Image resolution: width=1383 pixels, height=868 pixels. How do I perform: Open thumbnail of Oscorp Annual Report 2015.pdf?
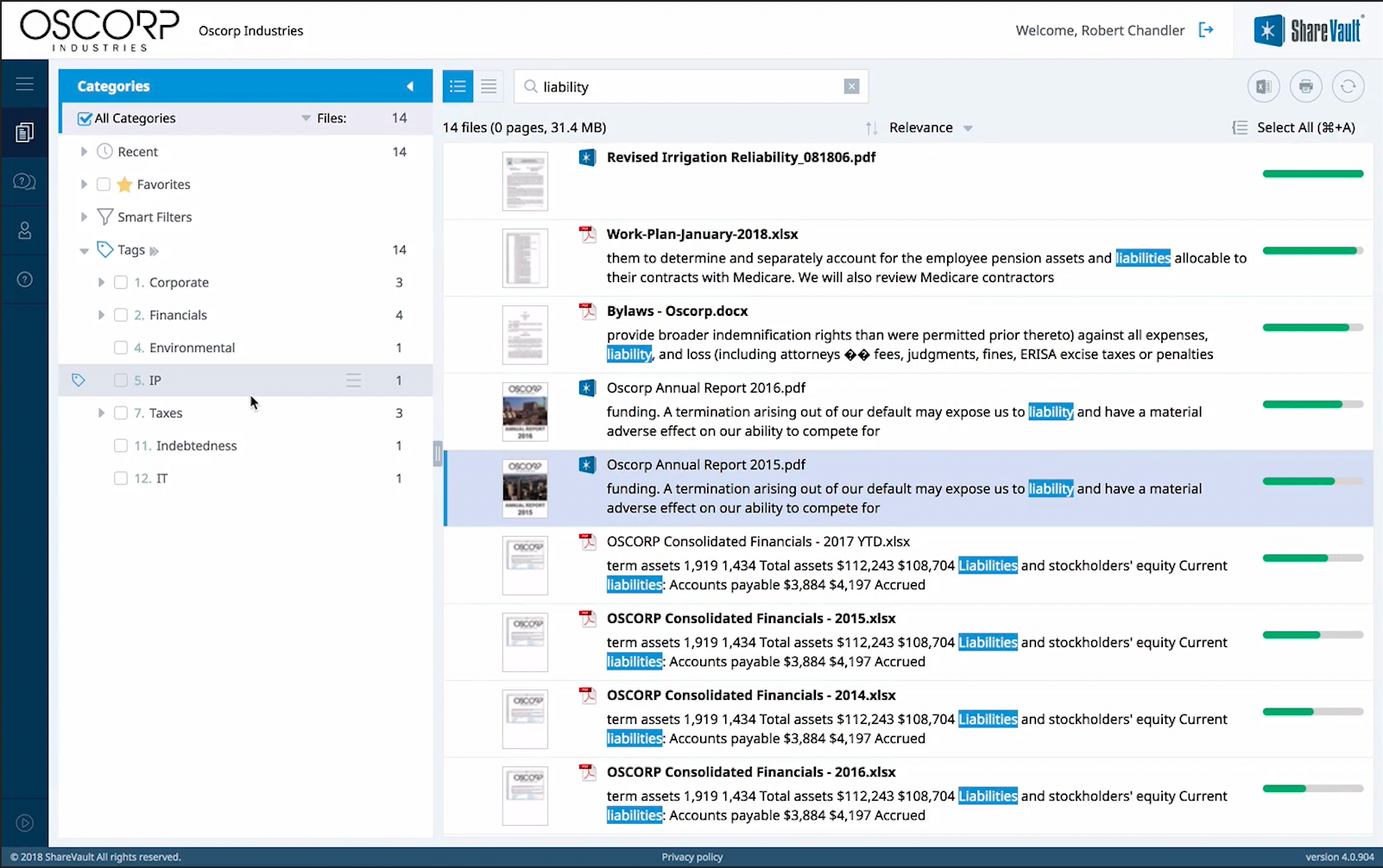525,488
